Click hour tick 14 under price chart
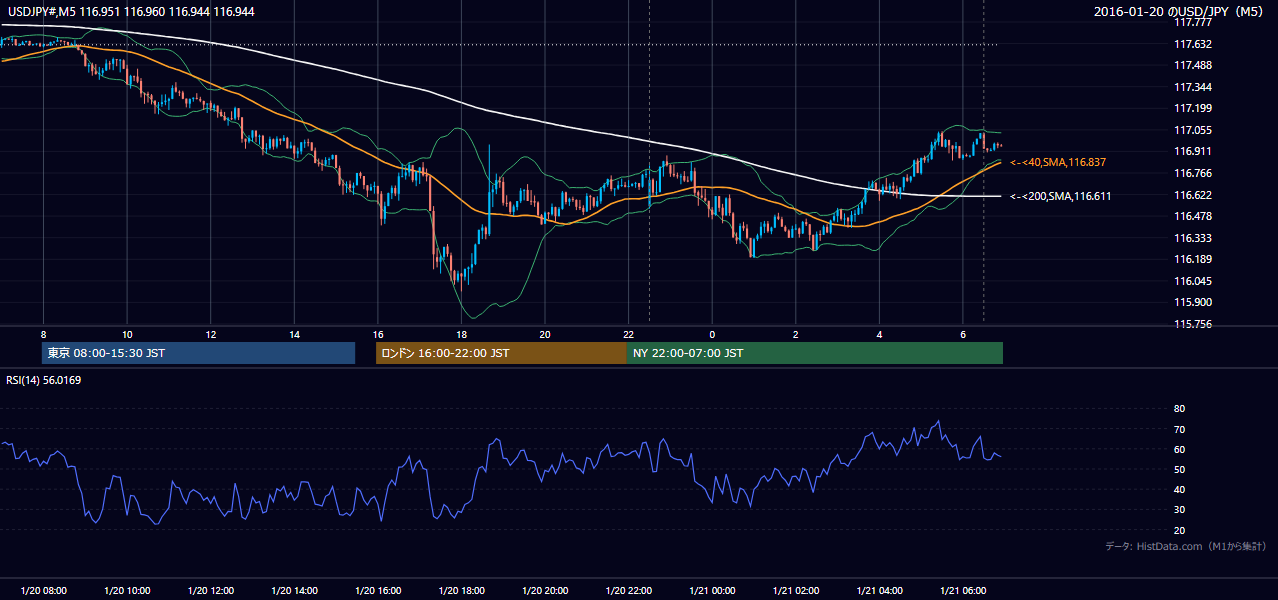This screenshot has width=1278, height=600. pos(294,334)
